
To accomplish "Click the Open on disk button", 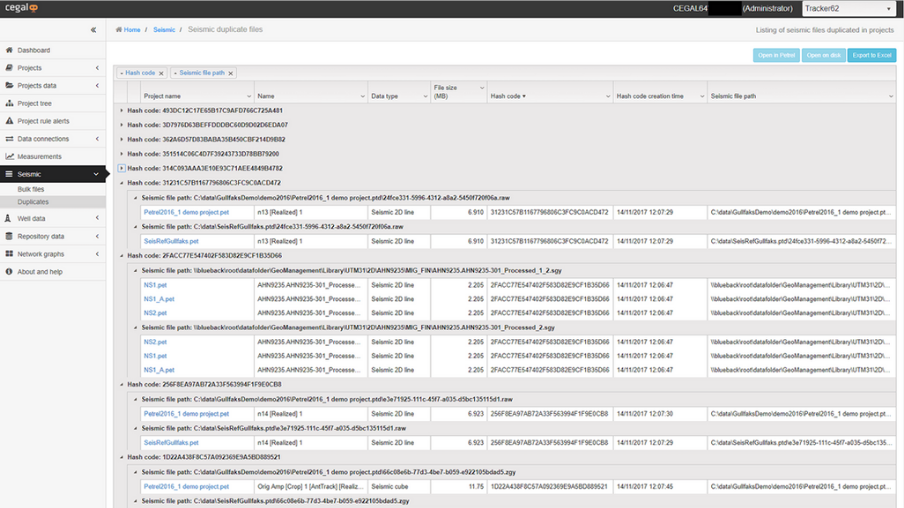I will point(823,55).
